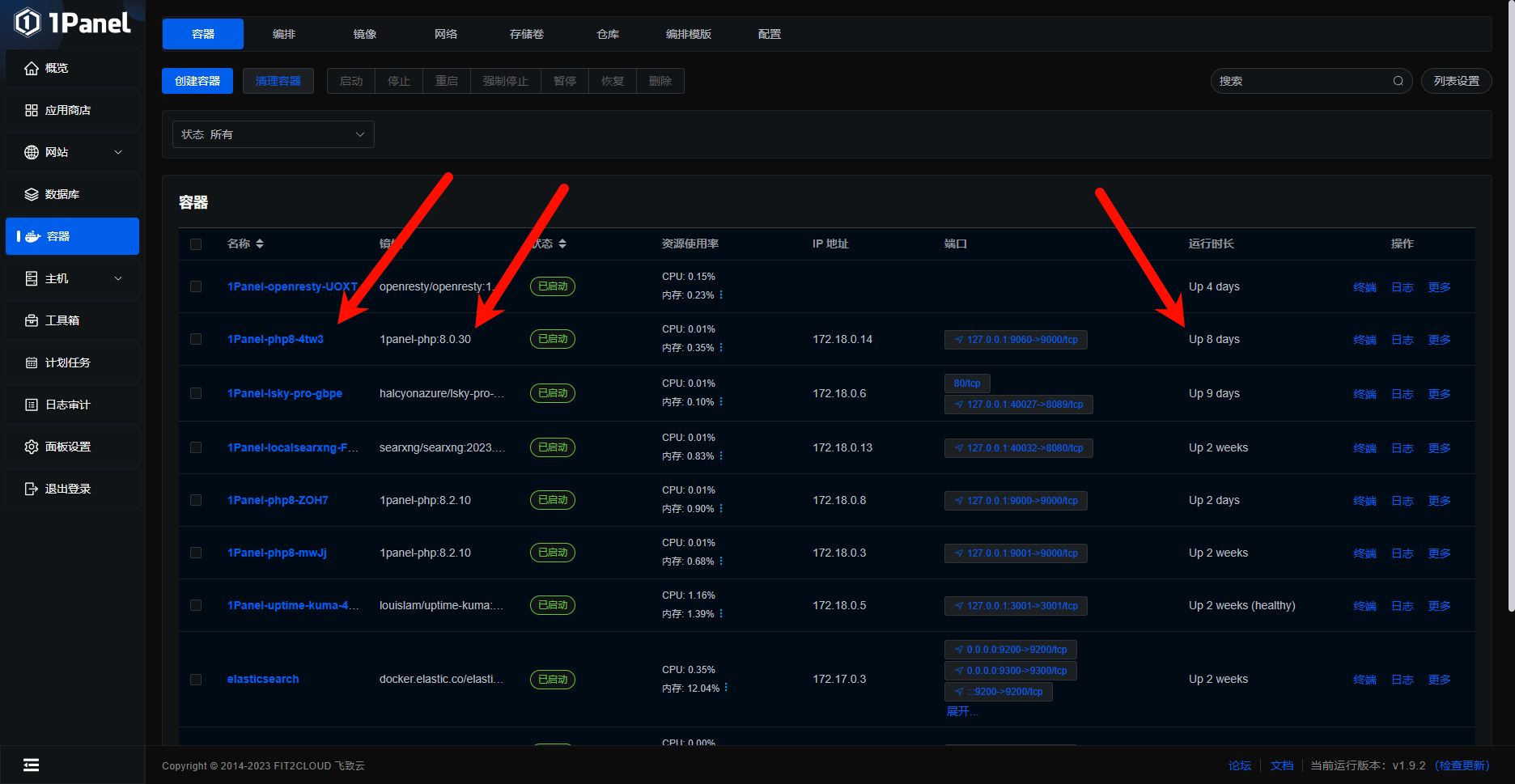Screen dimensions: 1515x784
Task: Toggle the select-all checkbox in table header
Action: (x=196, y=244)
